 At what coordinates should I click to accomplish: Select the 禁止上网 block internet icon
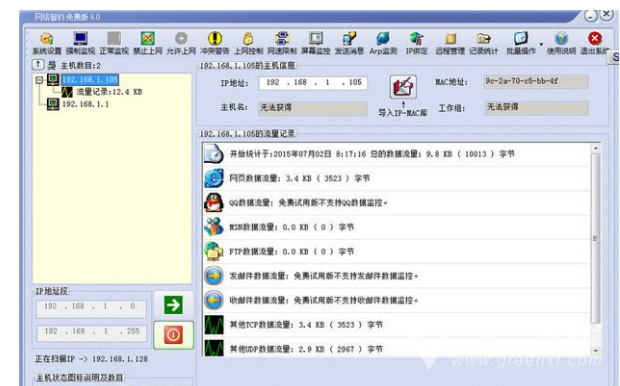point(147,43)
